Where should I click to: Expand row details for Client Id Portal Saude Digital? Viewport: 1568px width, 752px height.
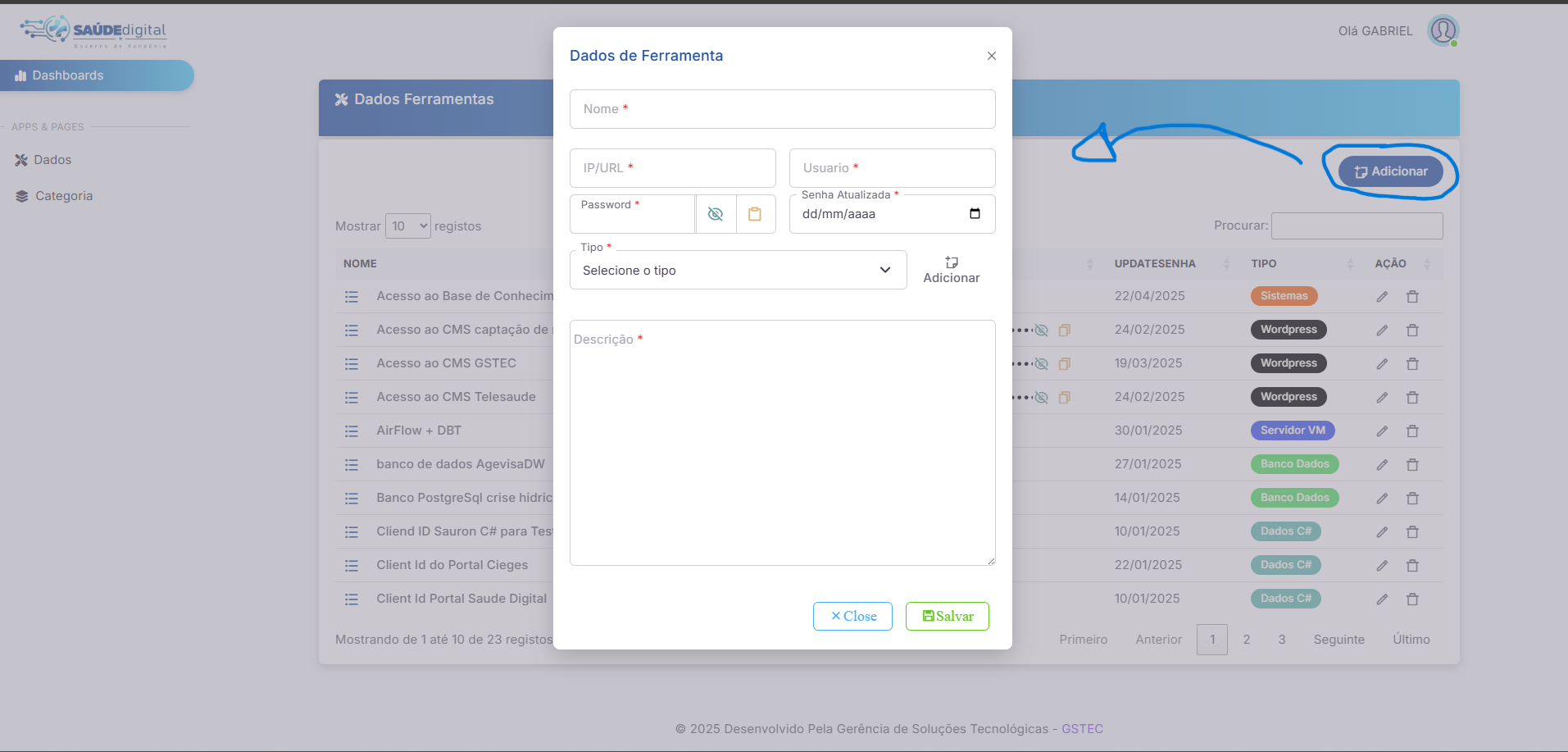[x=352, y=599]
